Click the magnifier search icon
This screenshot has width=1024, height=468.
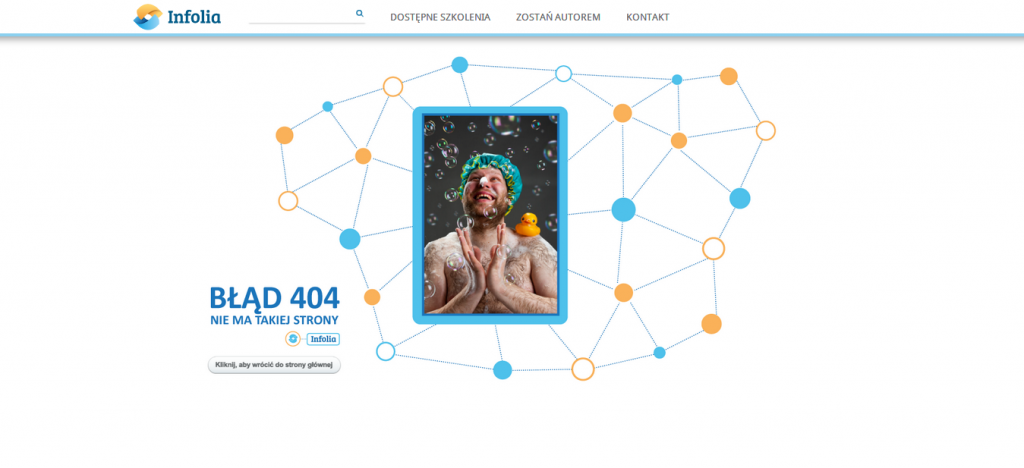[359, 13]
